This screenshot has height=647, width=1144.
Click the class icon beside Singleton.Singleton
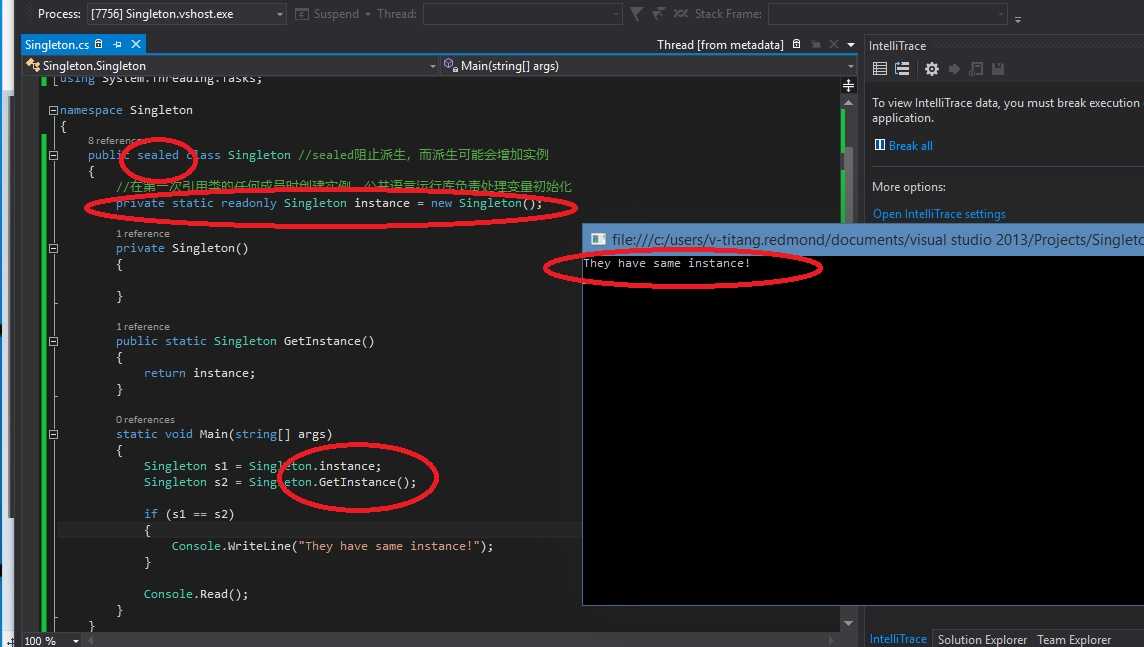point(33,66)
